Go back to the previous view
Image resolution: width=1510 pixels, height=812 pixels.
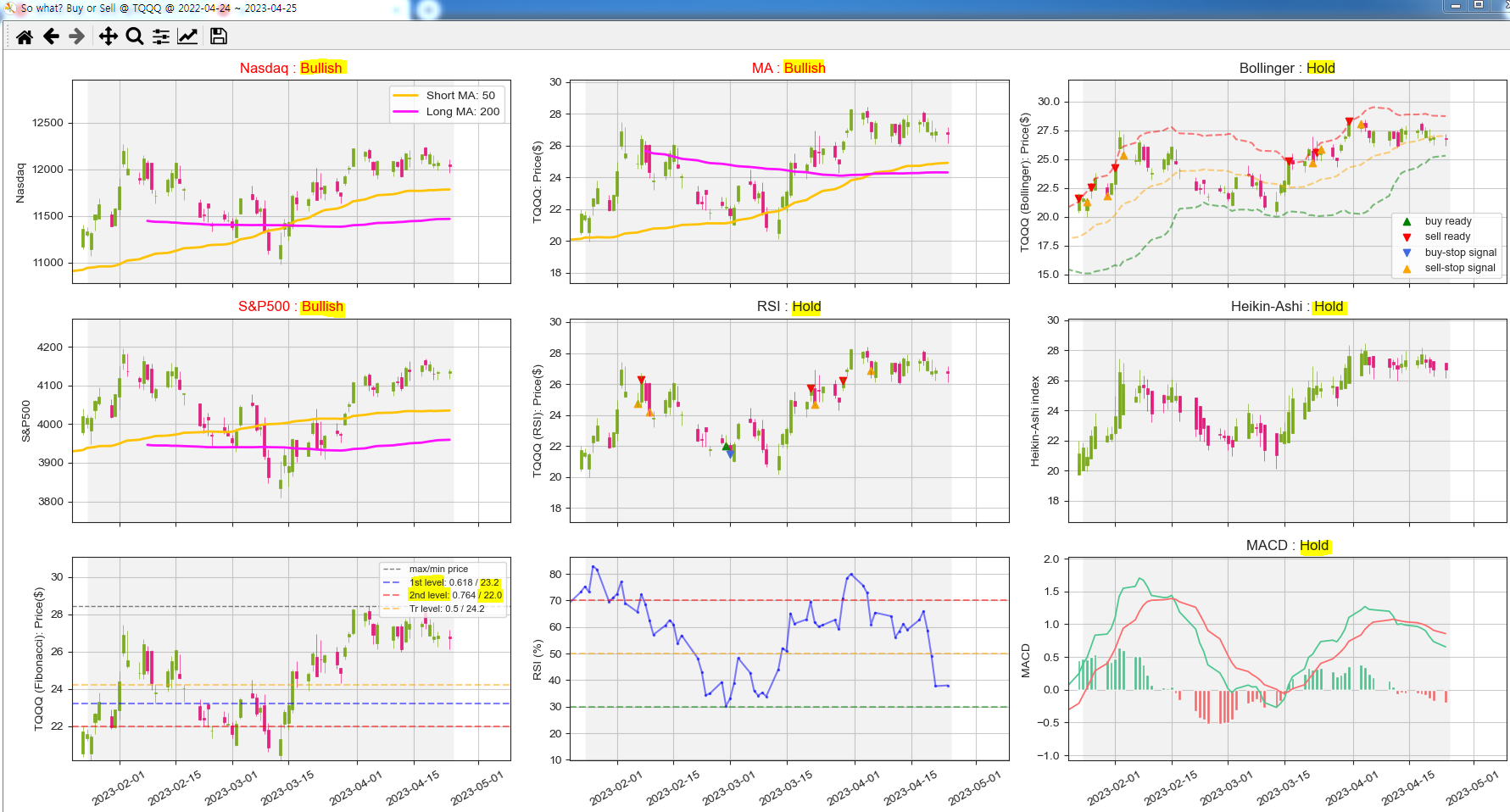[x=51, y=36]
